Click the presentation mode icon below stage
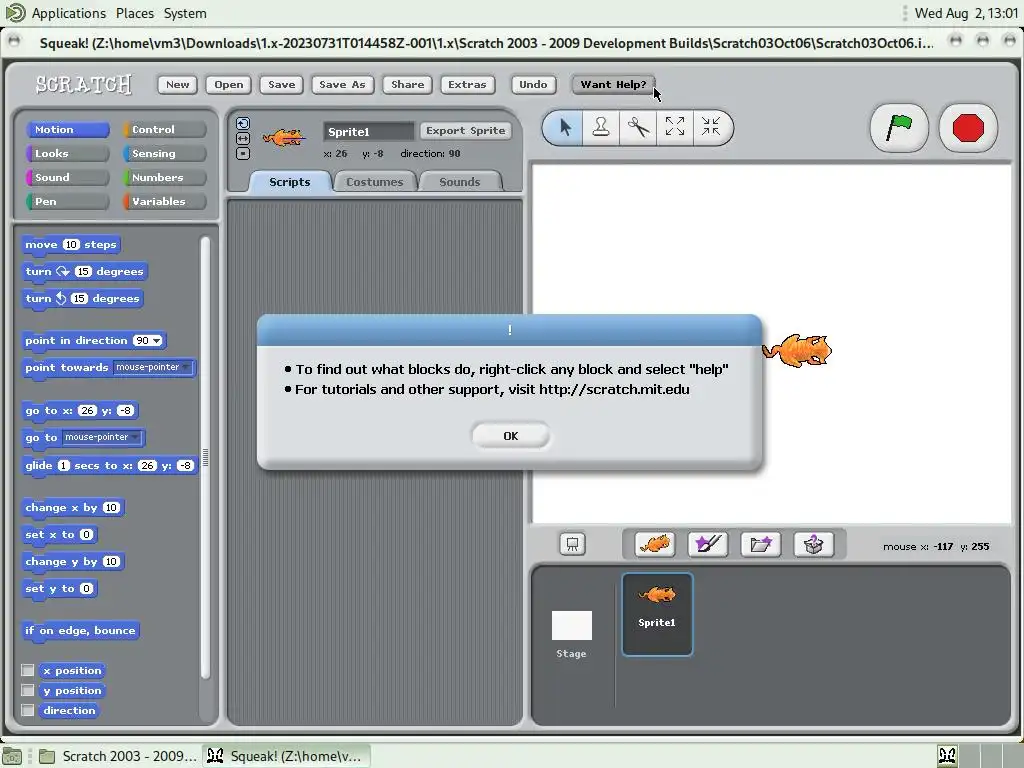 tap(572, 545)
